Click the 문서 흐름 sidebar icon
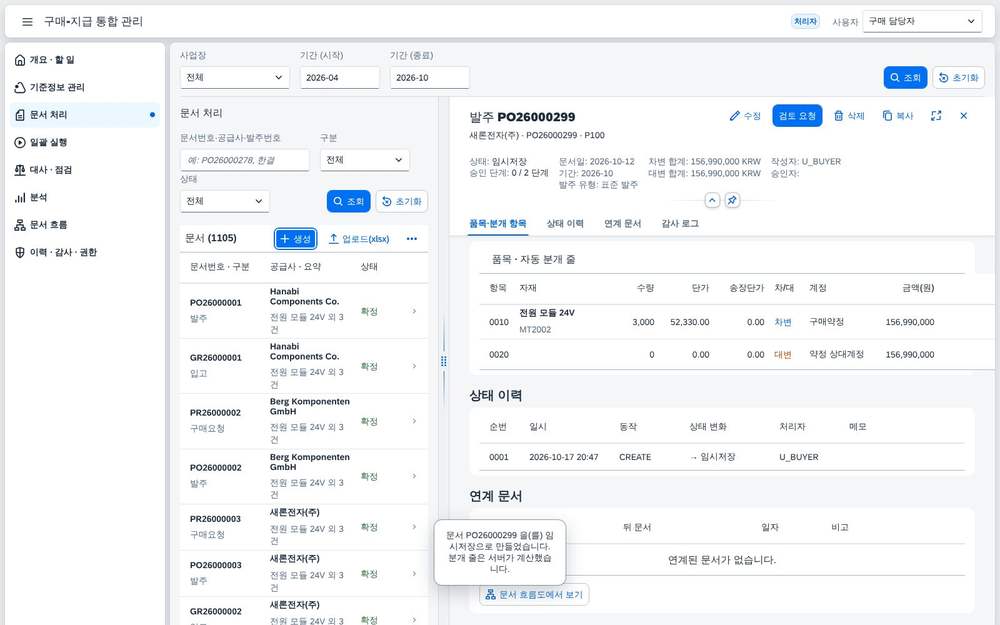Image resolution: width=1000 pixels, height=625 pixels. coord(20,224)
